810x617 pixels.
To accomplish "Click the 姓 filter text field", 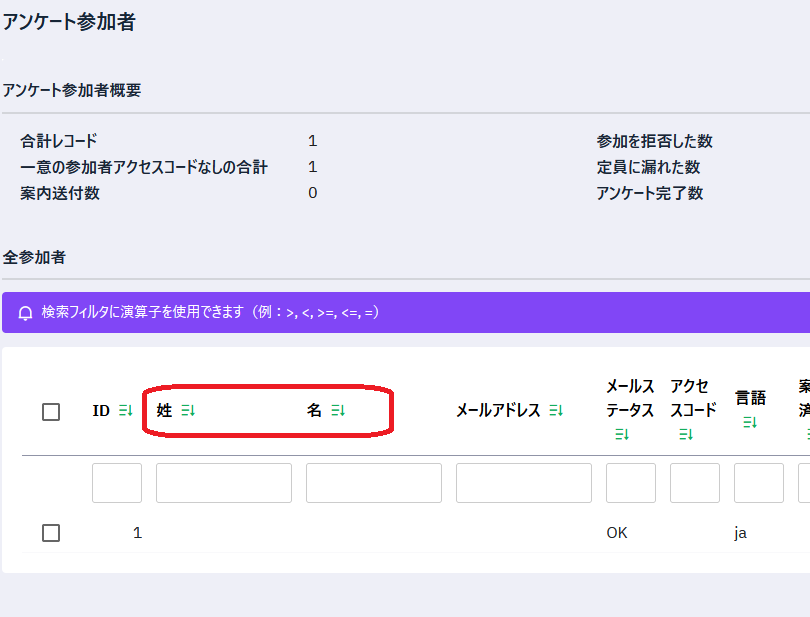I will pyautogui.click(x=224, y=483).
